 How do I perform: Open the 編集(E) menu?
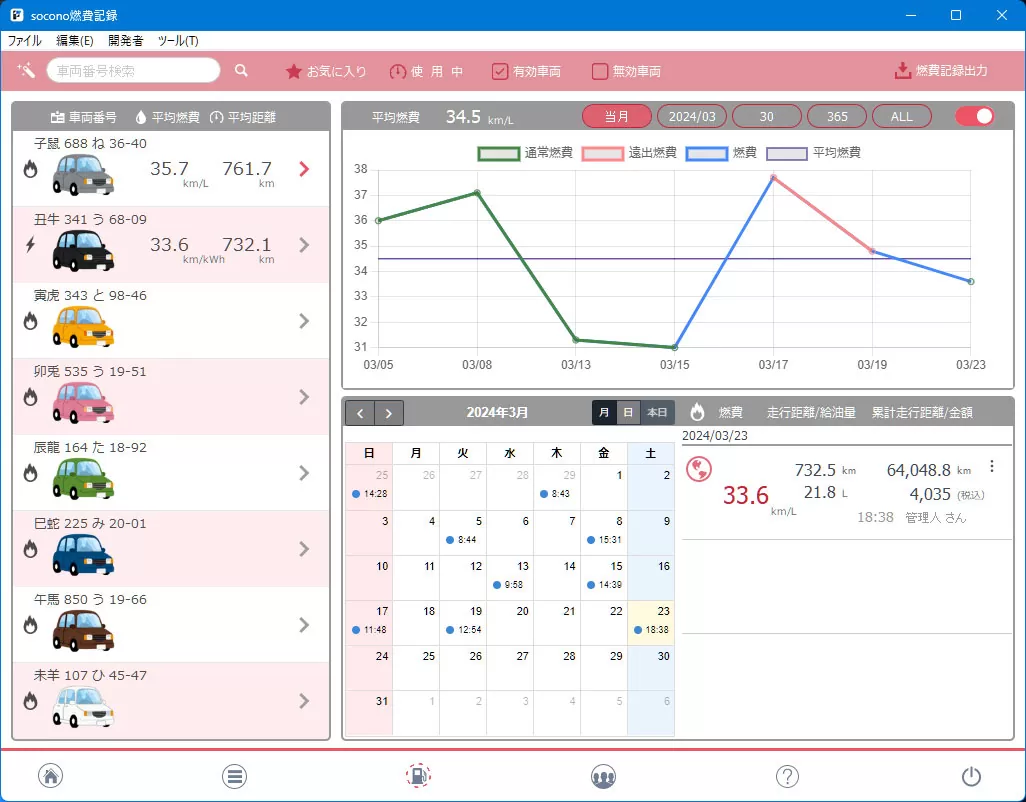tap(75, 41)
